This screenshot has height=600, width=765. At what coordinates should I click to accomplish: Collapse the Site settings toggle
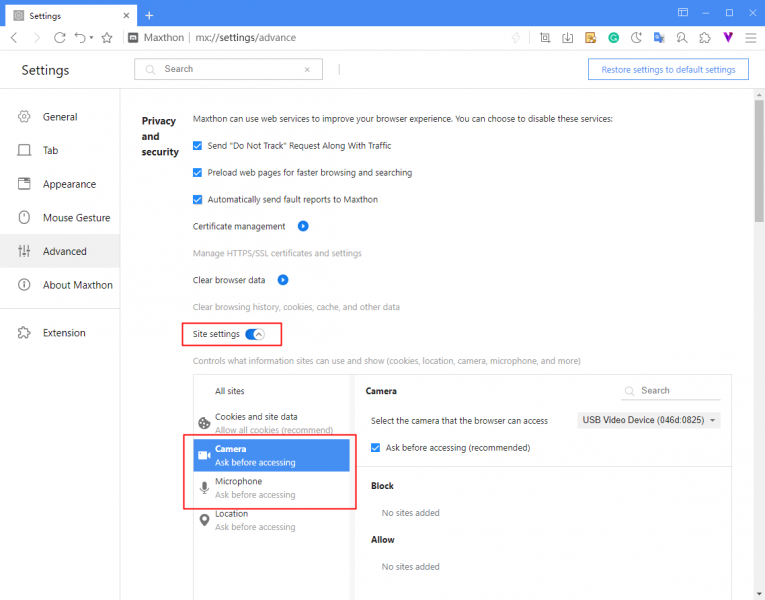255,334
